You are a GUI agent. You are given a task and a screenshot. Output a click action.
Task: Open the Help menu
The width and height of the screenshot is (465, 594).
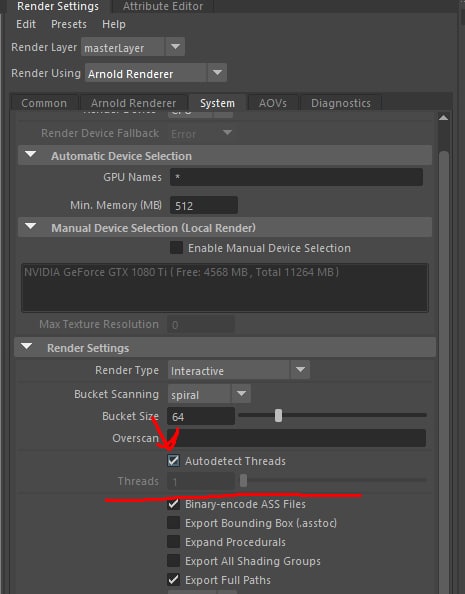pyautogui.click(x=113, y=24)
